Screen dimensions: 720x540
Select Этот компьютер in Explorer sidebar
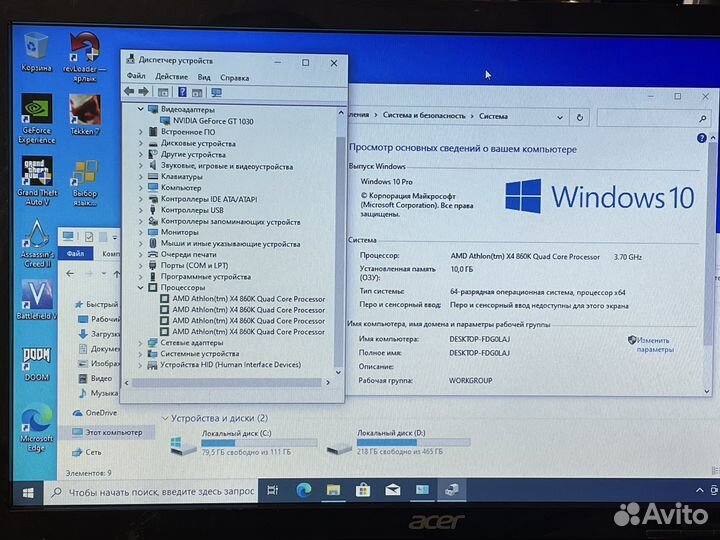click(x=107, y=433)
